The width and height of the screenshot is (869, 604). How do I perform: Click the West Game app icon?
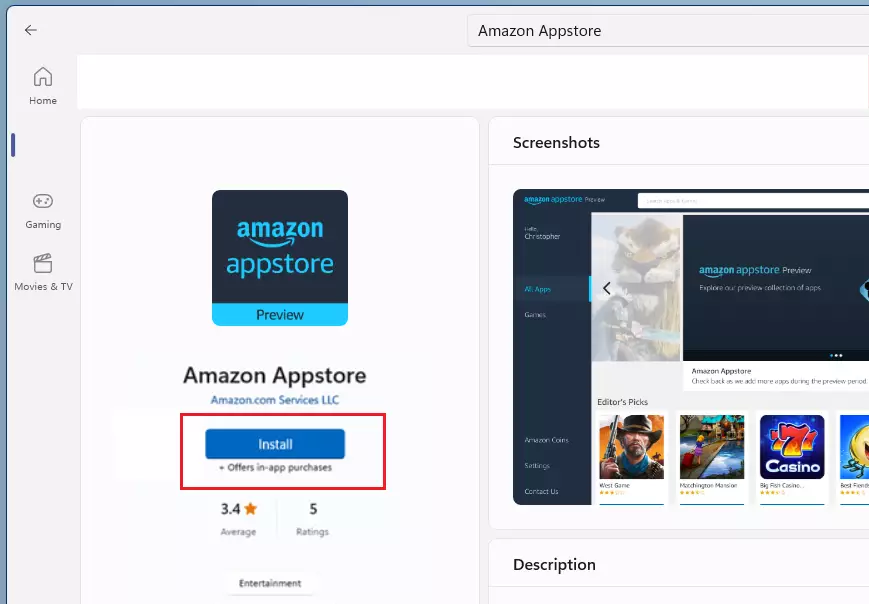[x=631, y=447]
